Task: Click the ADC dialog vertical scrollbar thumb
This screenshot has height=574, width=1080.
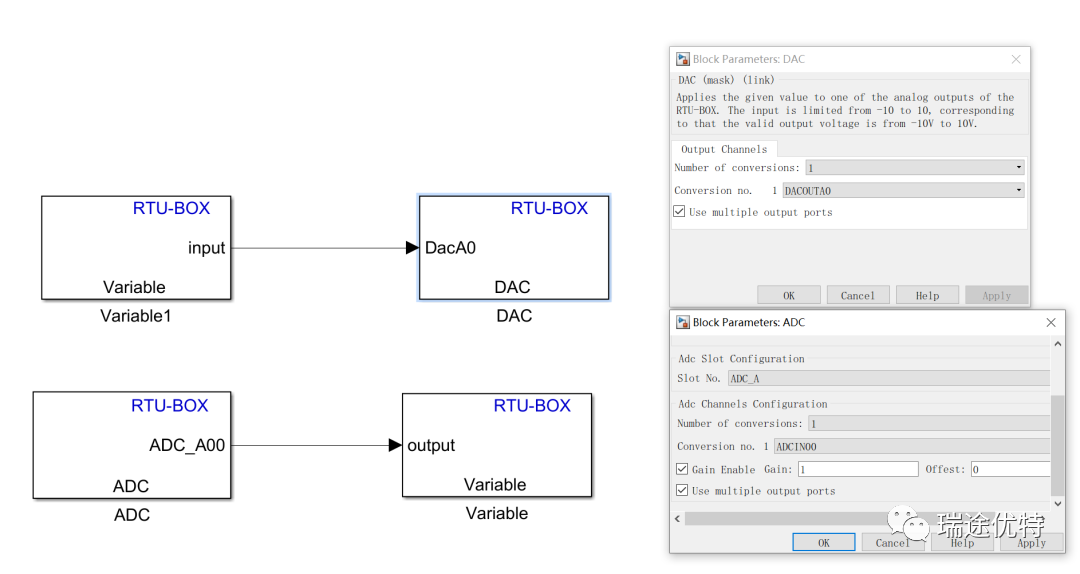Action: click(1058, 444)
